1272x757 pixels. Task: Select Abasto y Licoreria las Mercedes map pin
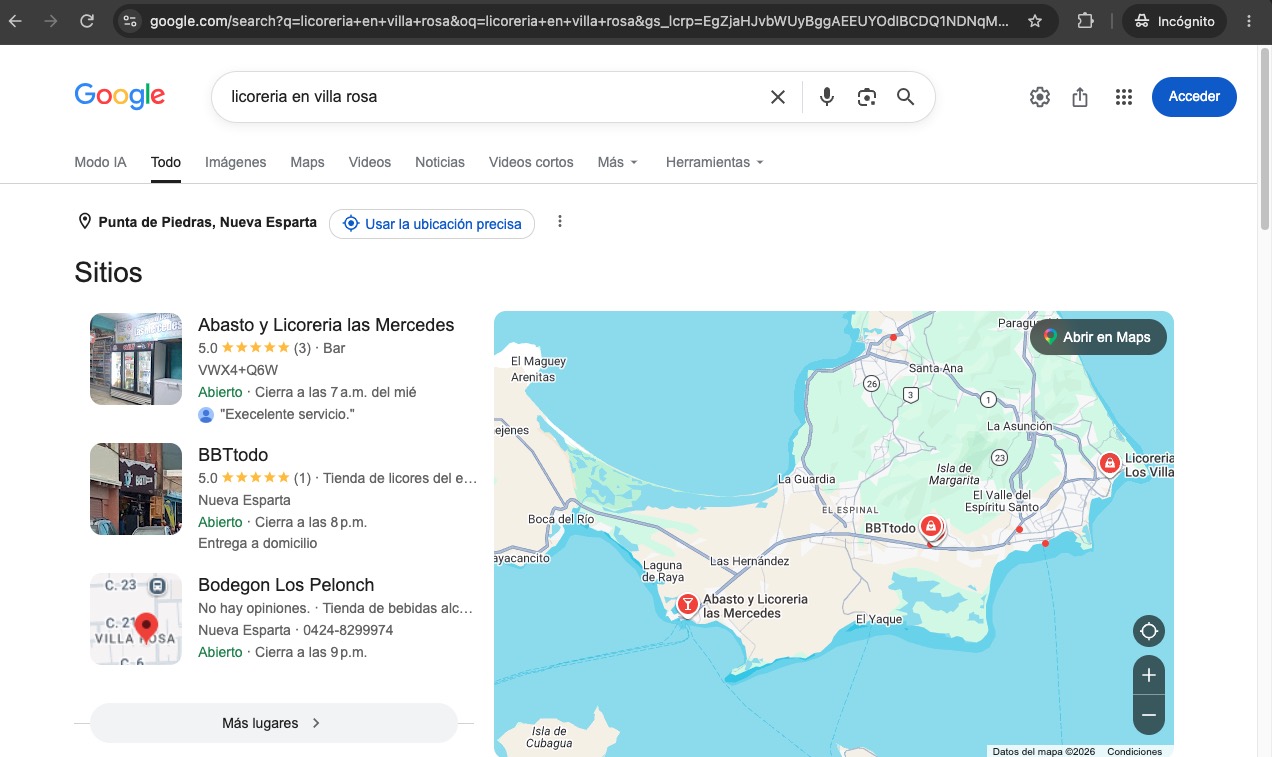pos(688,604)
